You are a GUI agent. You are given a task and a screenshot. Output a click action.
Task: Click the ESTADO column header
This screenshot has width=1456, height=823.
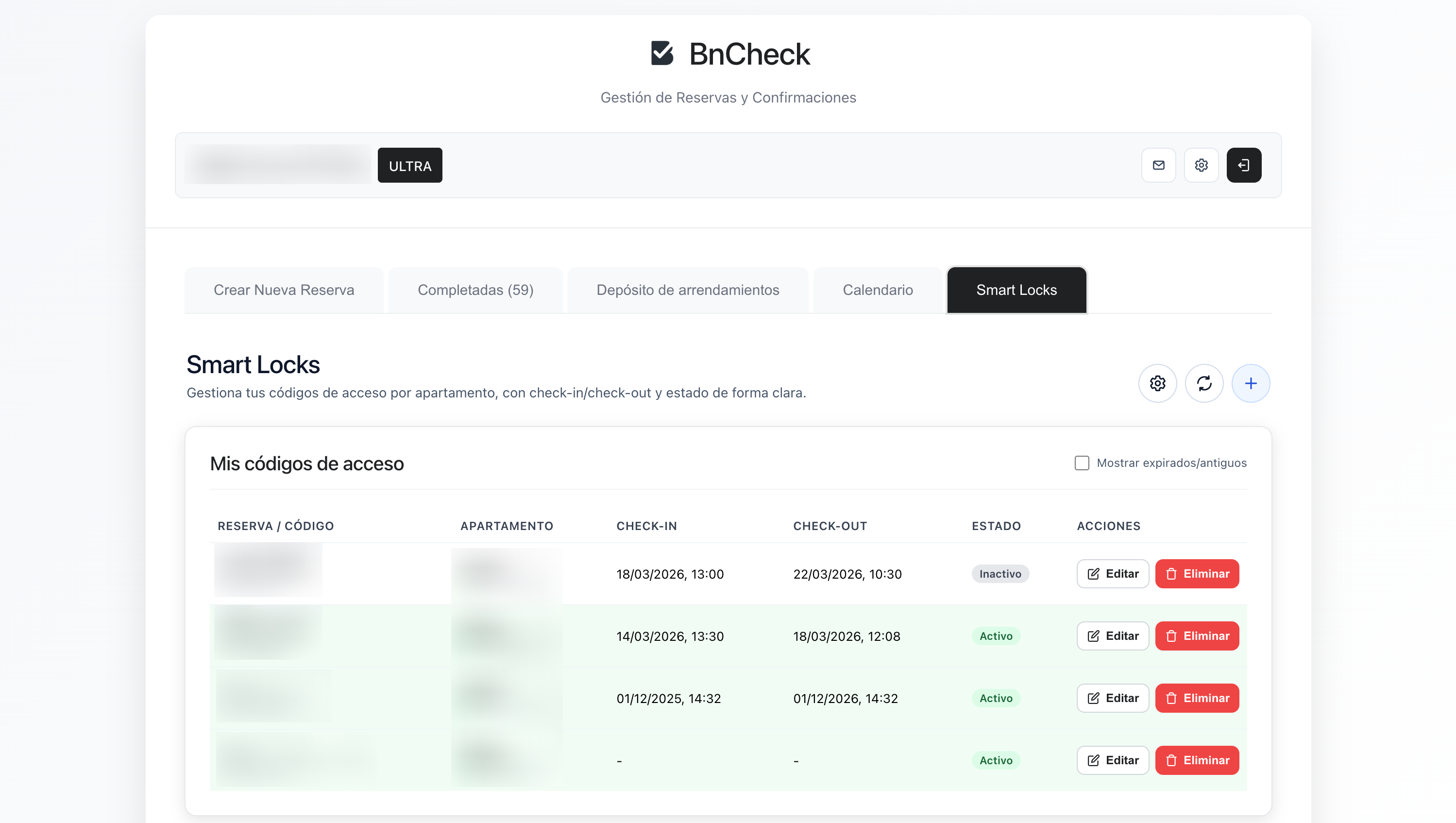996,526
